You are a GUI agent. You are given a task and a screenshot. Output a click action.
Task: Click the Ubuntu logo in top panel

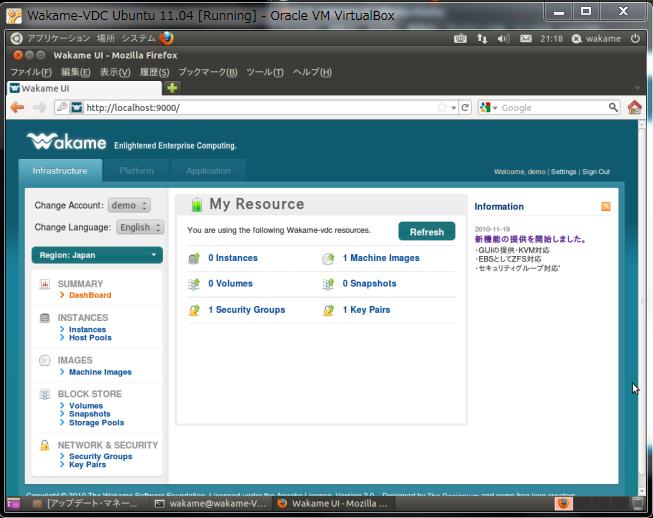tap(16, 38)
